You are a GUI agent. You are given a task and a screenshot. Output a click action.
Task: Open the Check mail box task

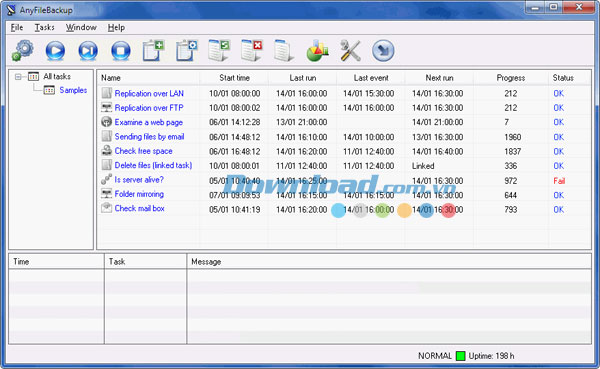[x=140, y=209]
